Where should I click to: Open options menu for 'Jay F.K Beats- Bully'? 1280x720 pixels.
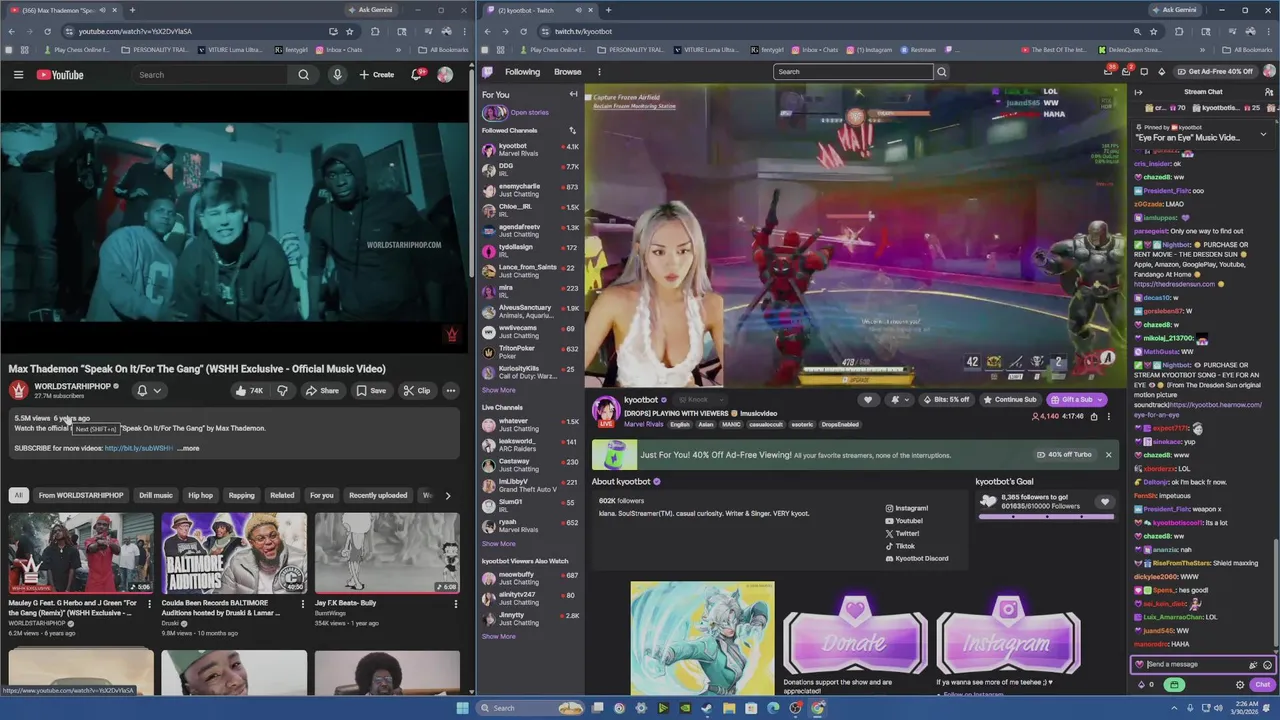(x=456, y=603)
